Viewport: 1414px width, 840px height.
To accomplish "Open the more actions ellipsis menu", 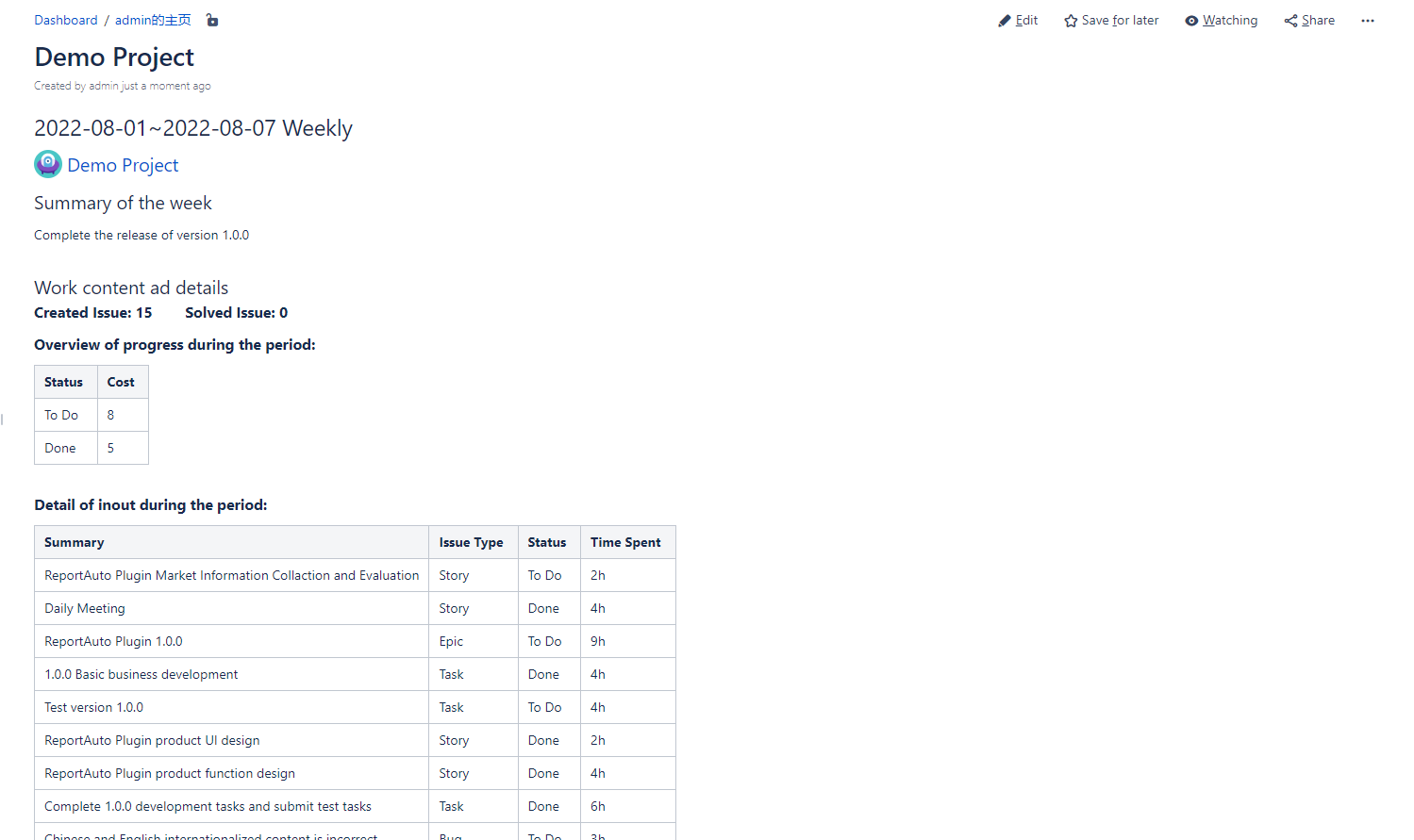I will coord(1367,21).
